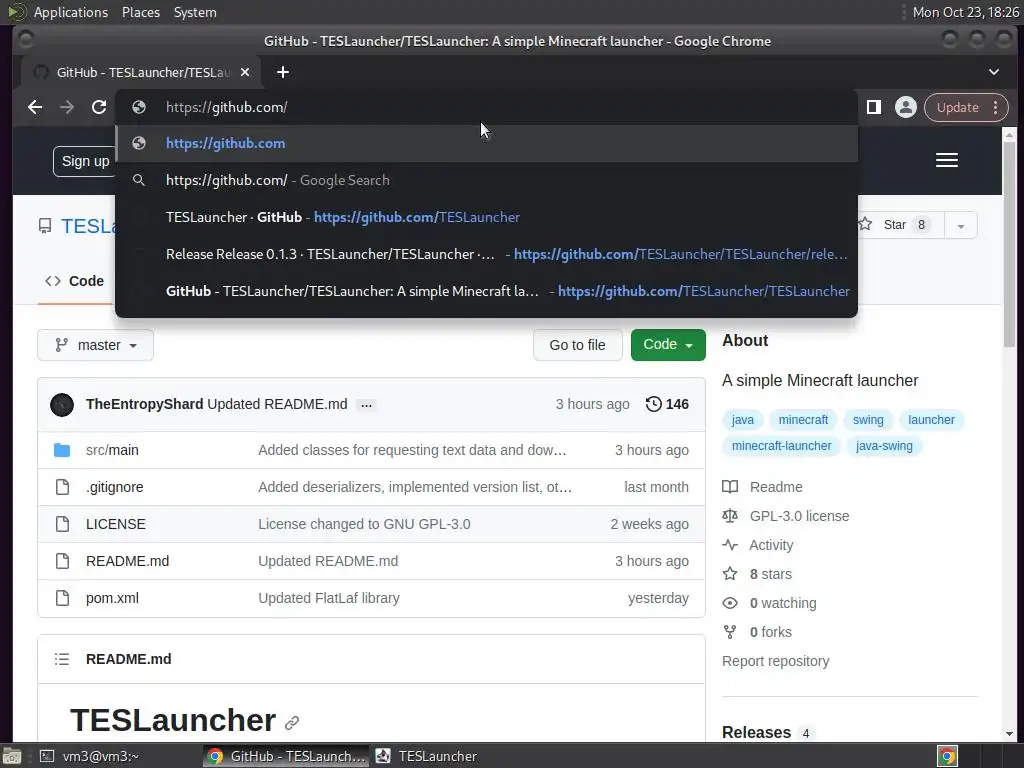Copy TESLauncher heading anchor link icon
The height and width of the screenshot is (768, 1024).
coord(292,722)
